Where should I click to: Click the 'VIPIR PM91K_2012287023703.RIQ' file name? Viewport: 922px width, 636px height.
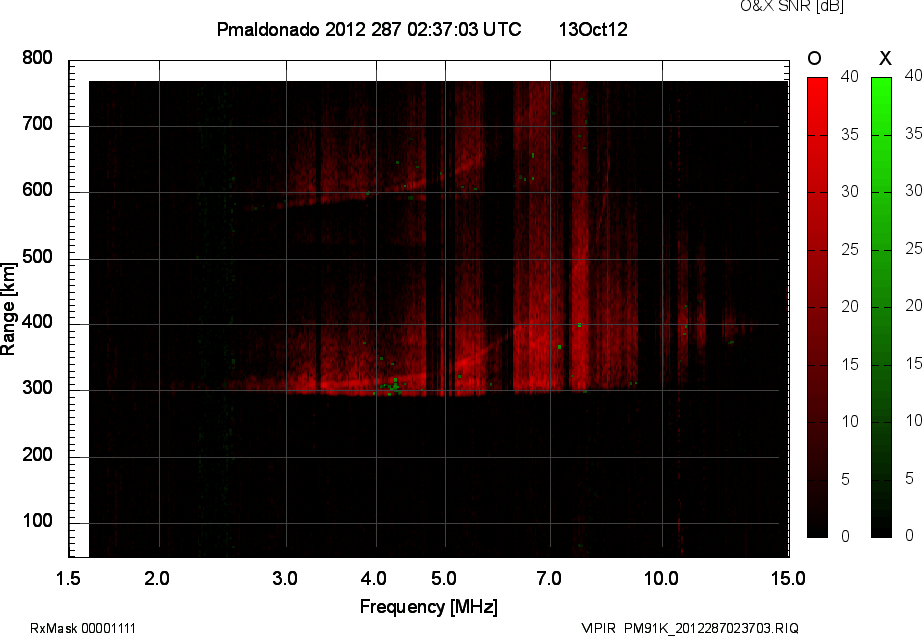690,628
